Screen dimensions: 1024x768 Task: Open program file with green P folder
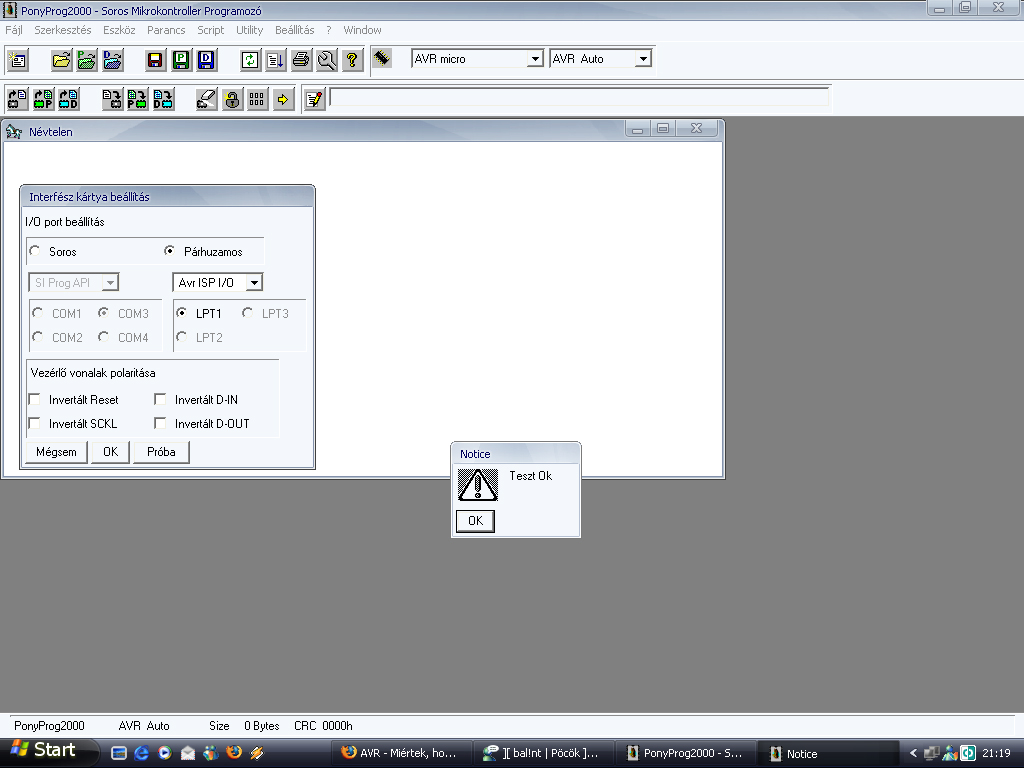pyautogui.click(x=87, y=60)
